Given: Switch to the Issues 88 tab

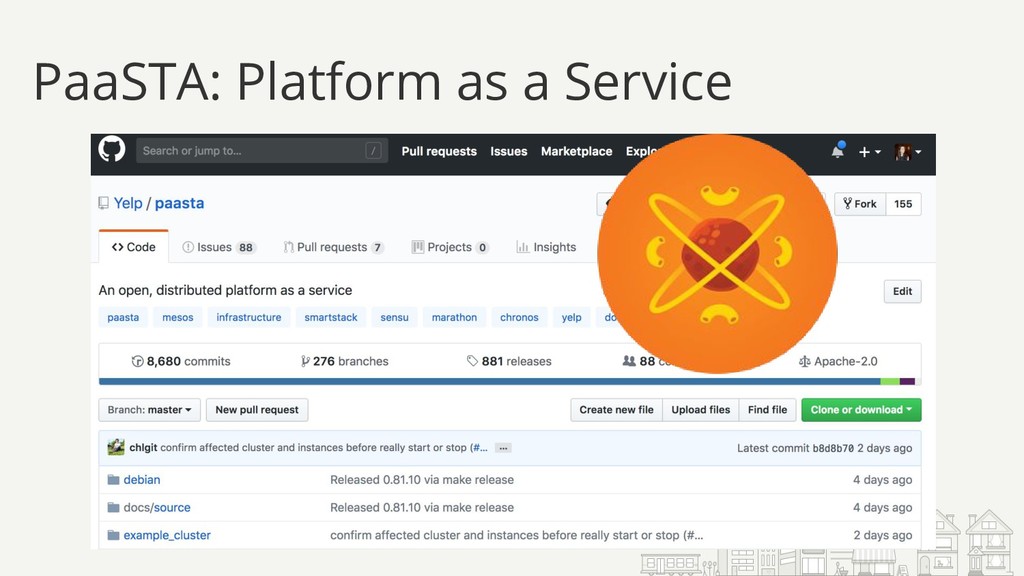Looking at the screenshot, I should click(x=219, y=247).
